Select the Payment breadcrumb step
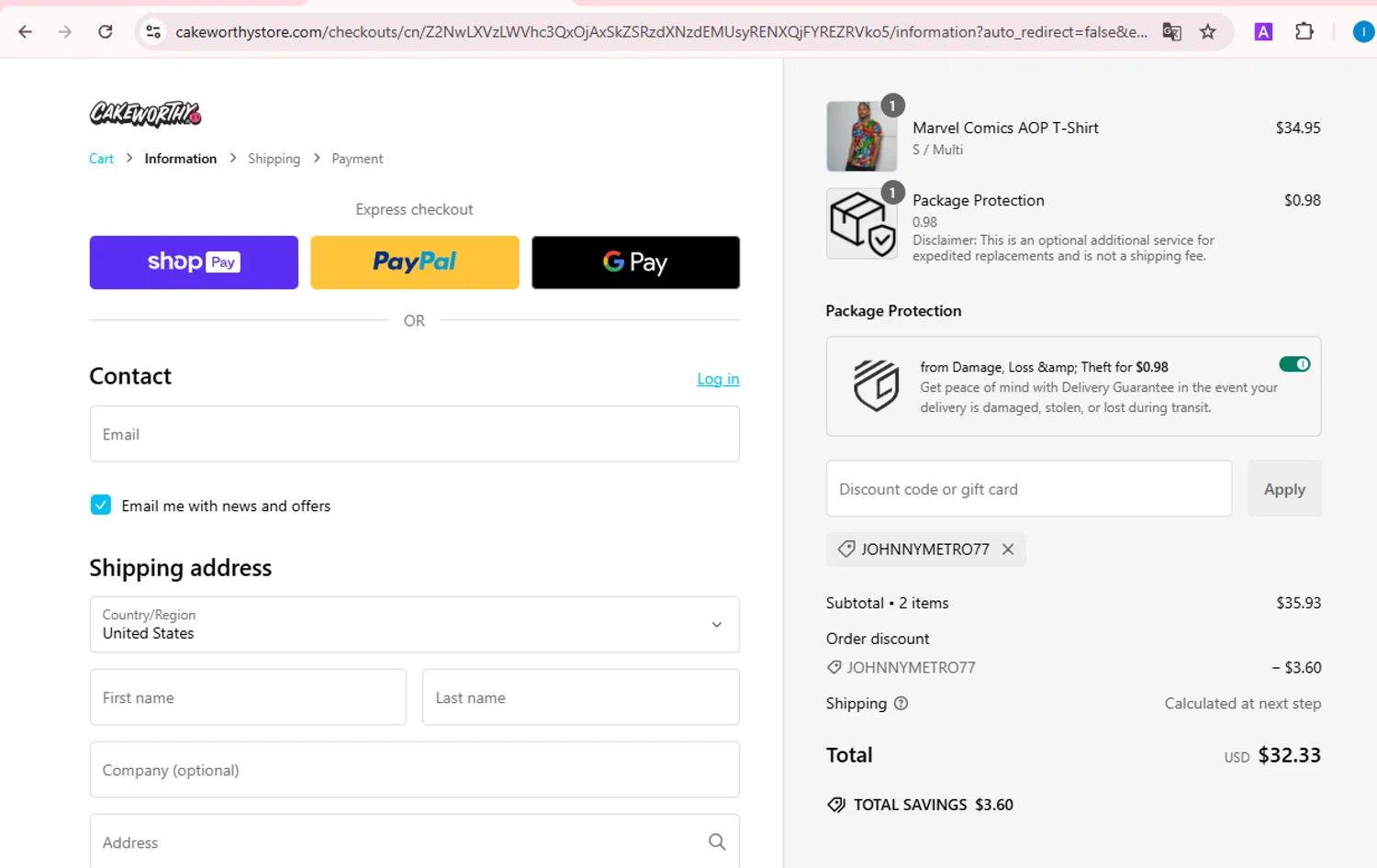The width and height of the screenshot is (1377, 868). [x=357, y=159]
